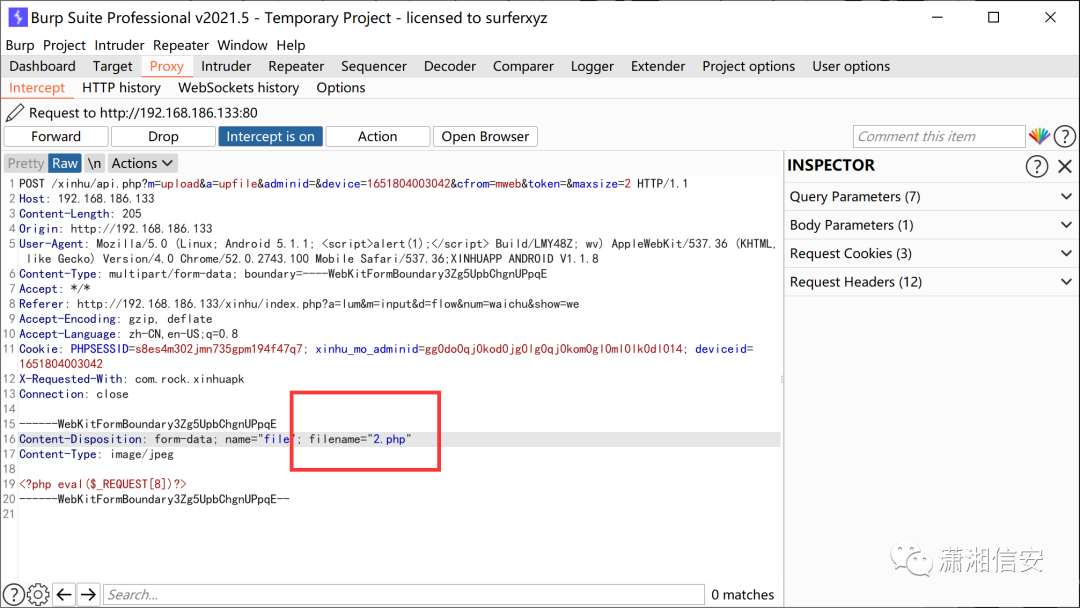Screen dimensions: 1080x608
Task: Click the Request to http://192.168.186.133:80 label
Action: coord(143,113)
